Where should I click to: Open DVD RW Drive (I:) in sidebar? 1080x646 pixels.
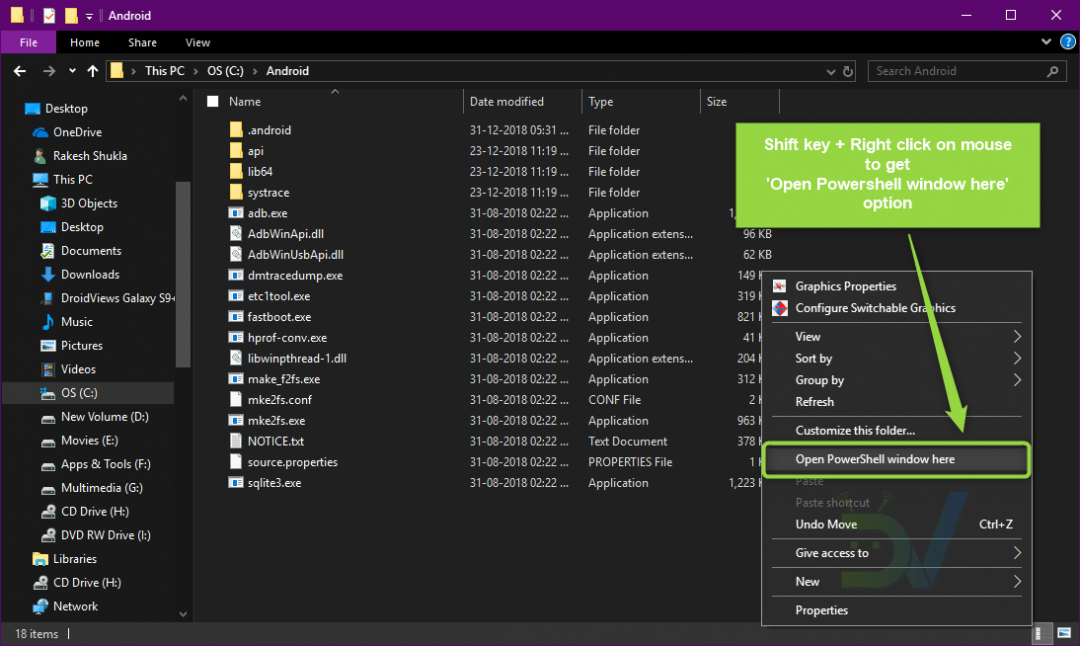105,535
